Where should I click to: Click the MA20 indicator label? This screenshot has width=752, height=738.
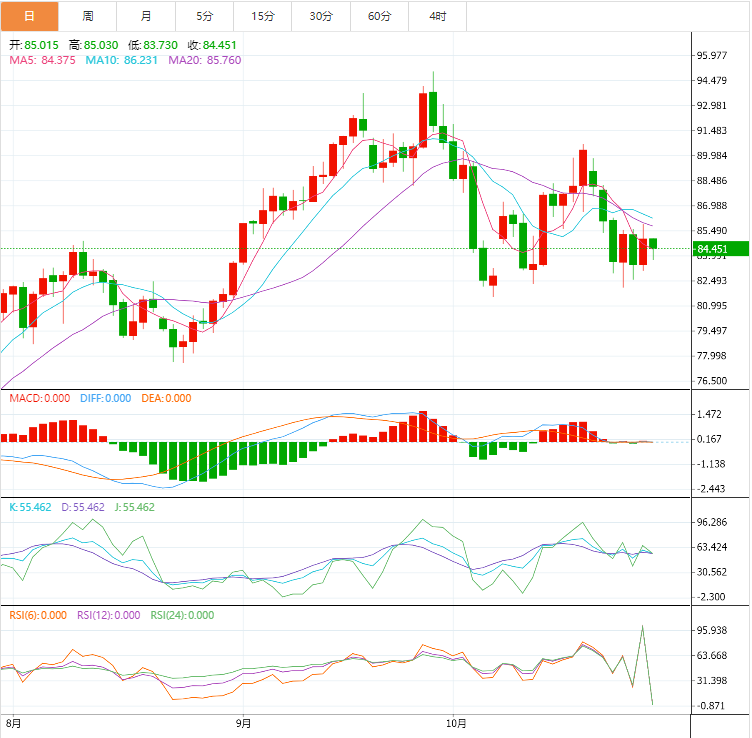205,60
